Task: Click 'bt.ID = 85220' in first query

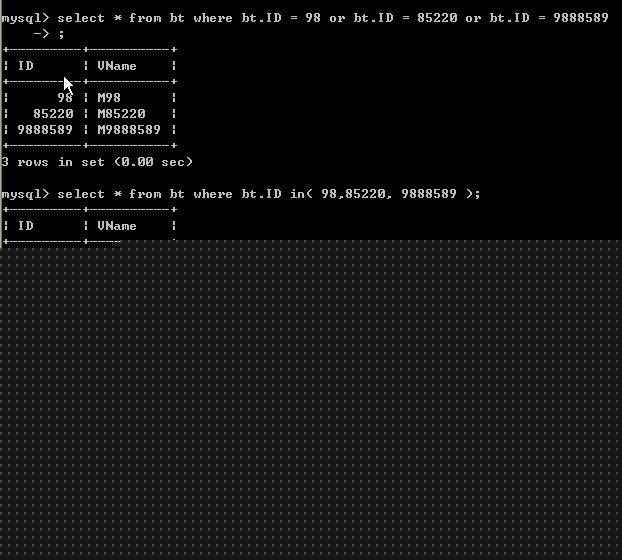Action: click(x=405, y=18)
